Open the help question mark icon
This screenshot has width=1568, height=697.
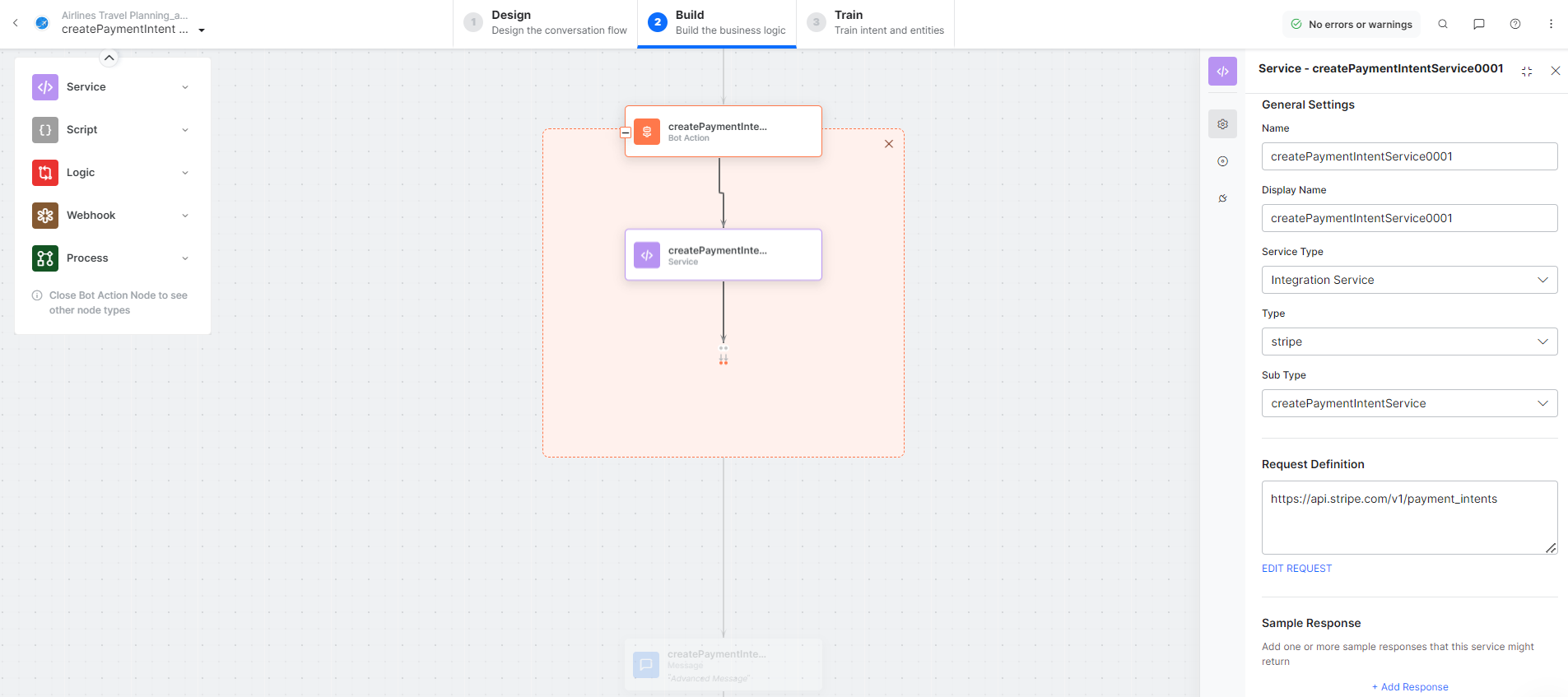[x=1514, y=24]
